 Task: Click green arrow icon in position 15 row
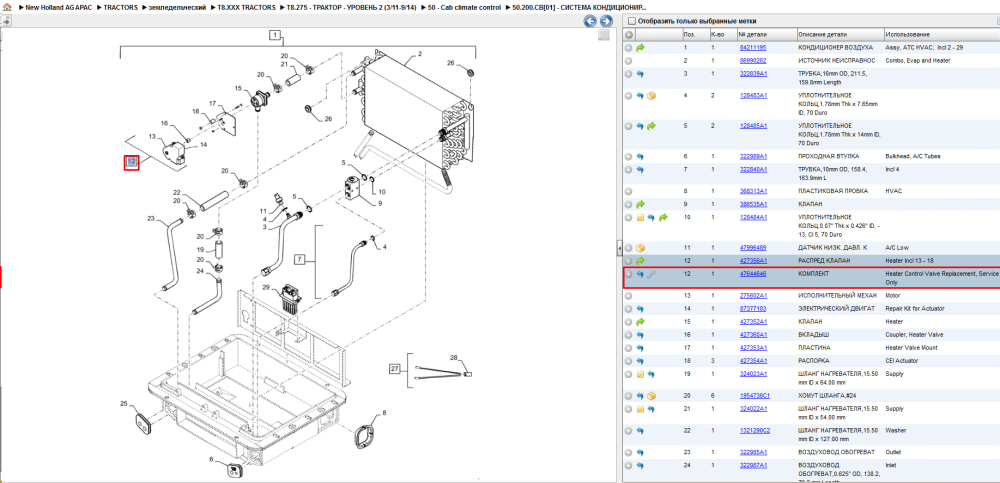click(x=640, y=322)
